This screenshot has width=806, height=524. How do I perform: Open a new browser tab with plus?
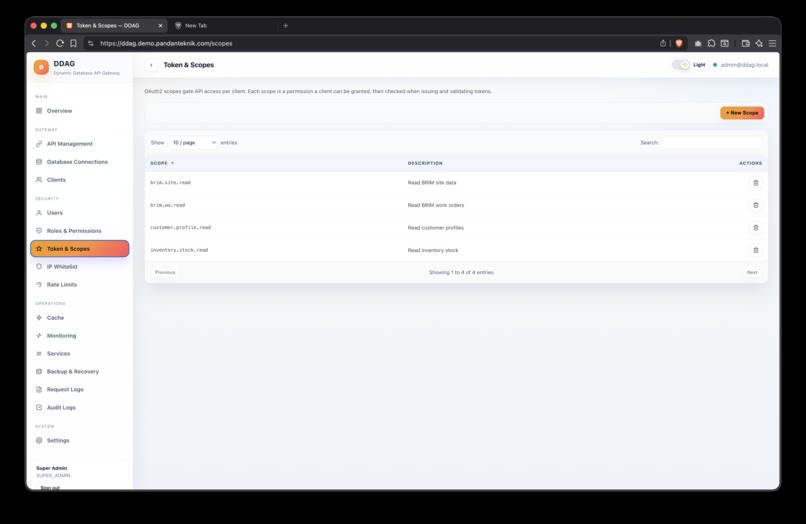[x=286, y=25]
